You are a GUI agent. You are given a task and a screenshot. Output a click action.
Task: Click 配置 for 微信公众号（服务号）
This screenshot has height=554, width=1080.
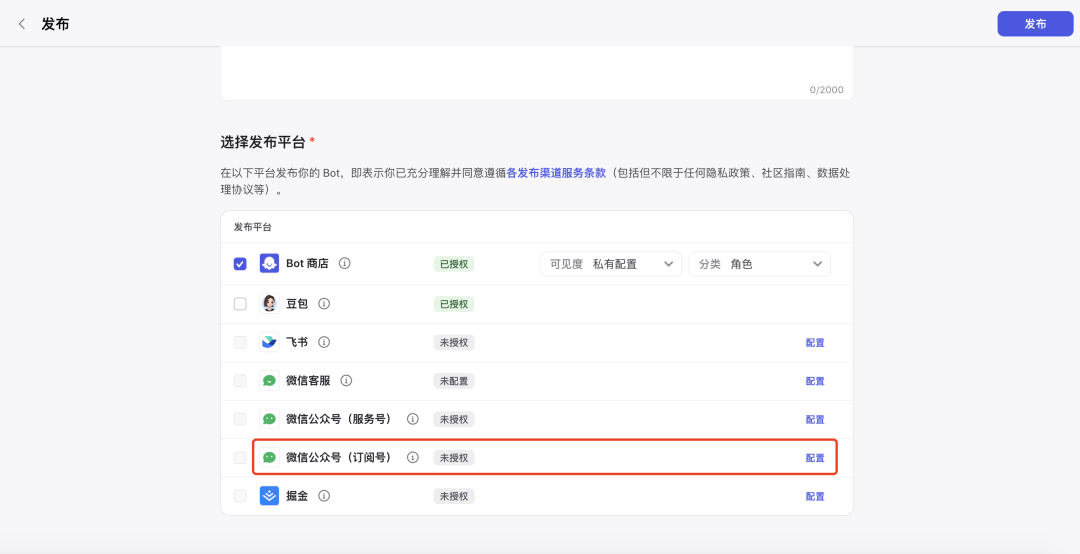(815, 420)
